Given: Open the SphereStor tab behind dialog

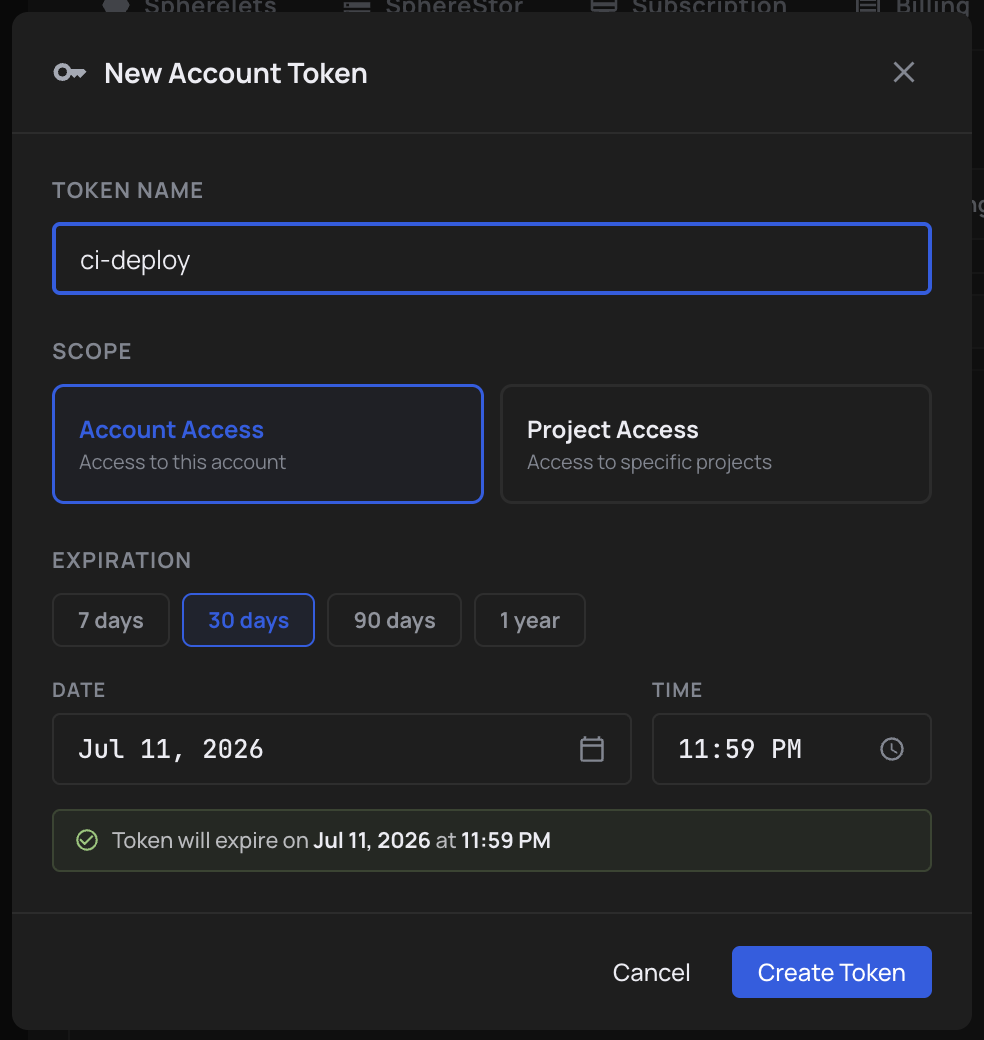Looking at the screenshot, I should point(432,7).
